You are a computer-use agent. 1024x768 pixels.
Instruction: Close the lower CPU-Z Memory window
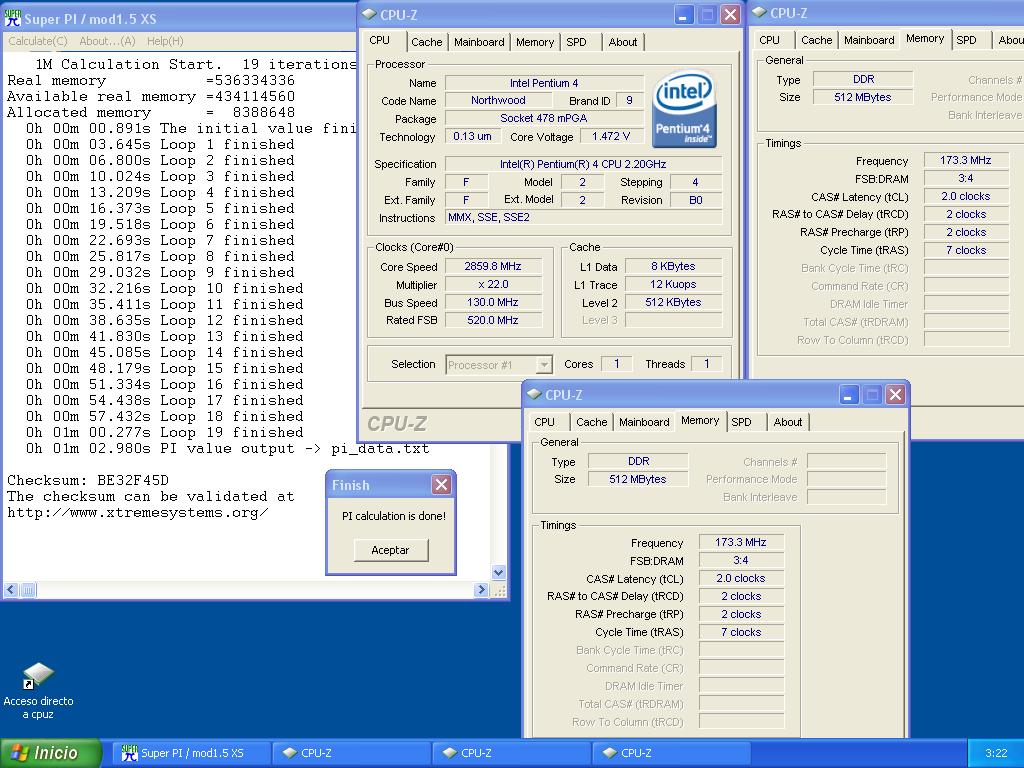895,394
